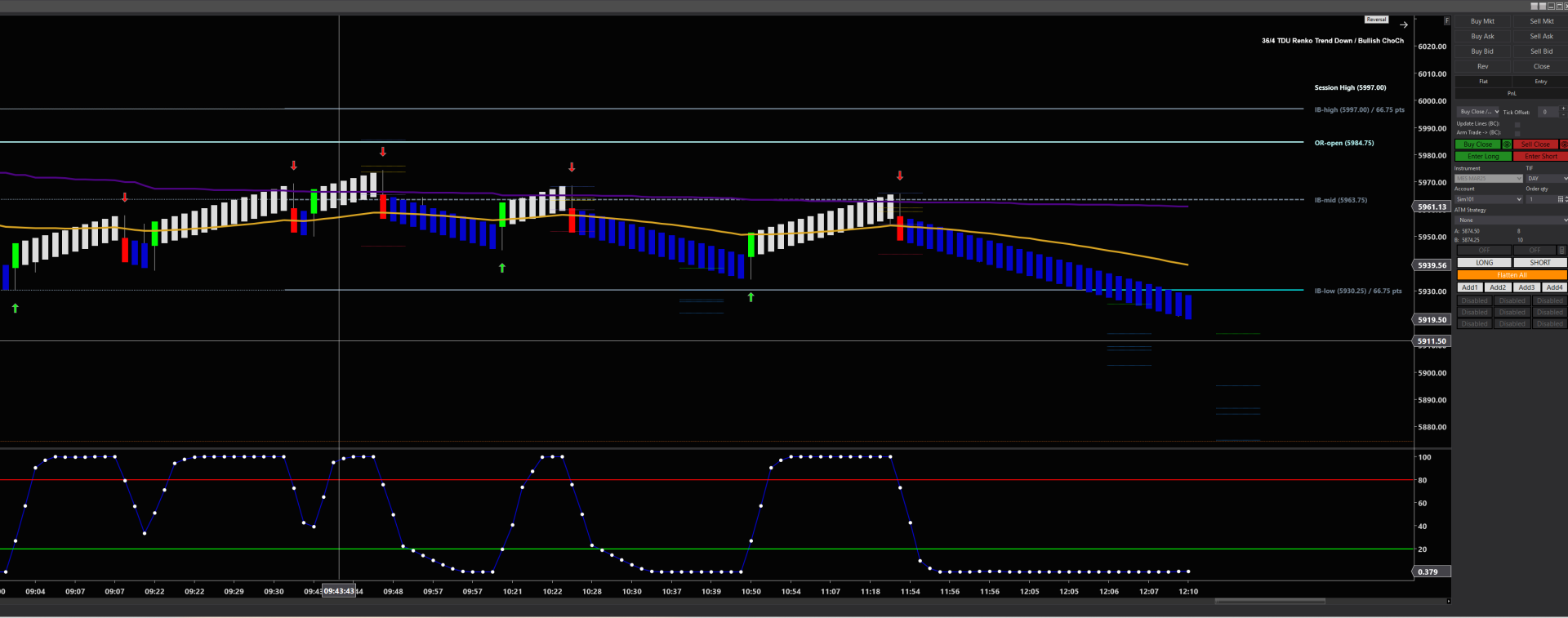Toggle the first OFF button
The height and width of the screenshot is (618, 1568).
tap(1485, 250)
